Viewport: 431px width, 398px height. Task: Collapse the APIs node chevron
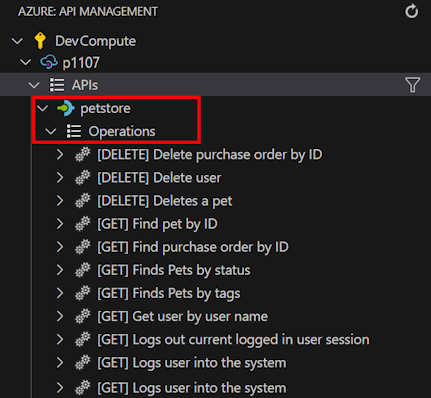pos(34,85)
